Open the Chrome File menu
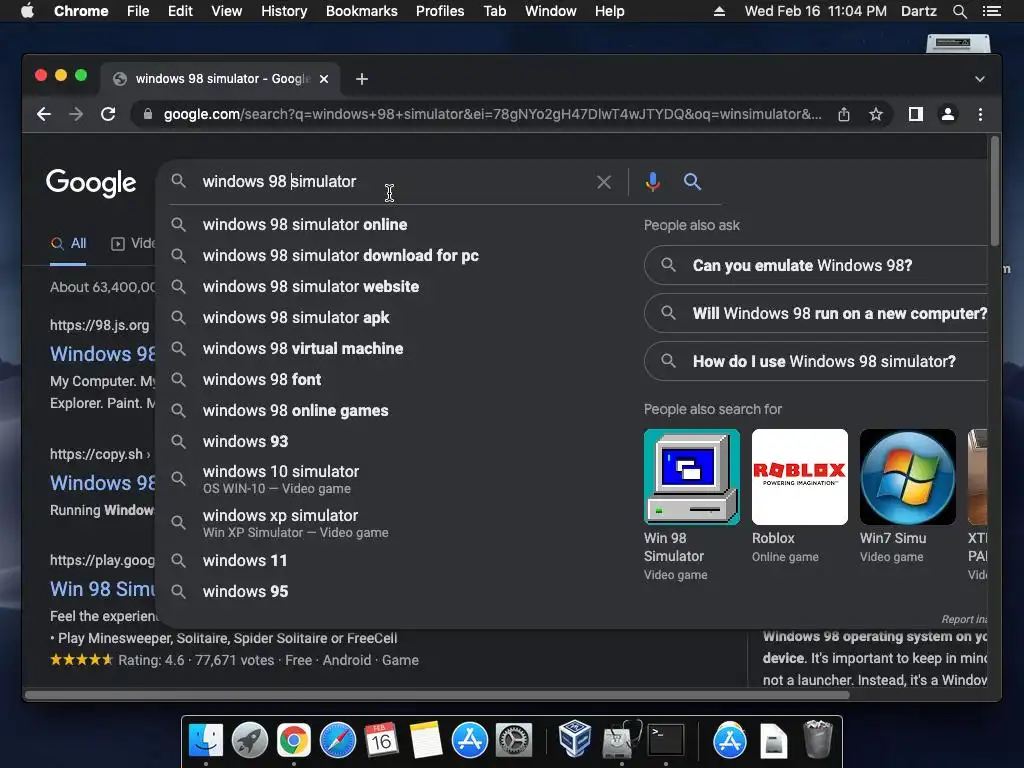 point(138,11)
